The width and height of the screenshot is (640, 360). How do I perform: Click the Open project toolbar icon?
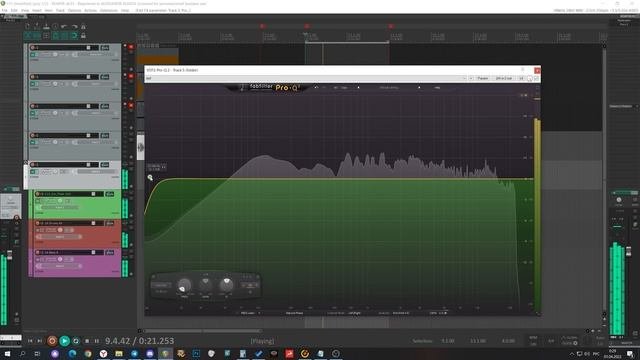(x=37, y=27)
